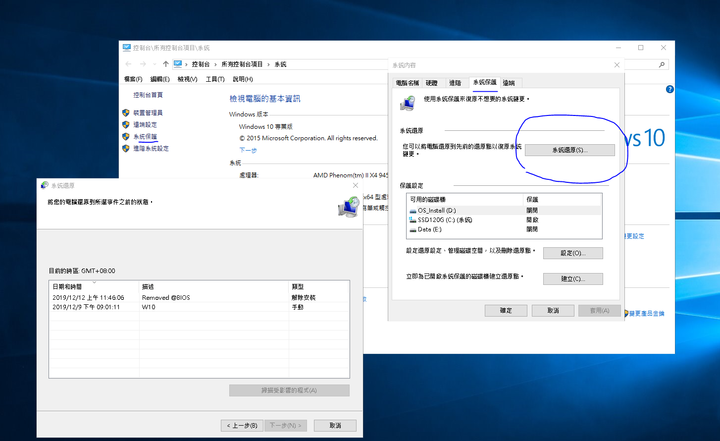Close the System Restore dialog
The height and width of the screenshot is (441, 720).
point(355,185)
